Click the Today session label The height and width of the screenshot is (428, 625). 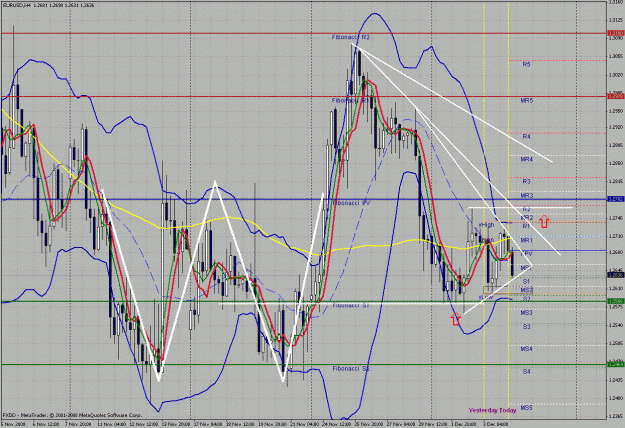click(x=507, y=410)
